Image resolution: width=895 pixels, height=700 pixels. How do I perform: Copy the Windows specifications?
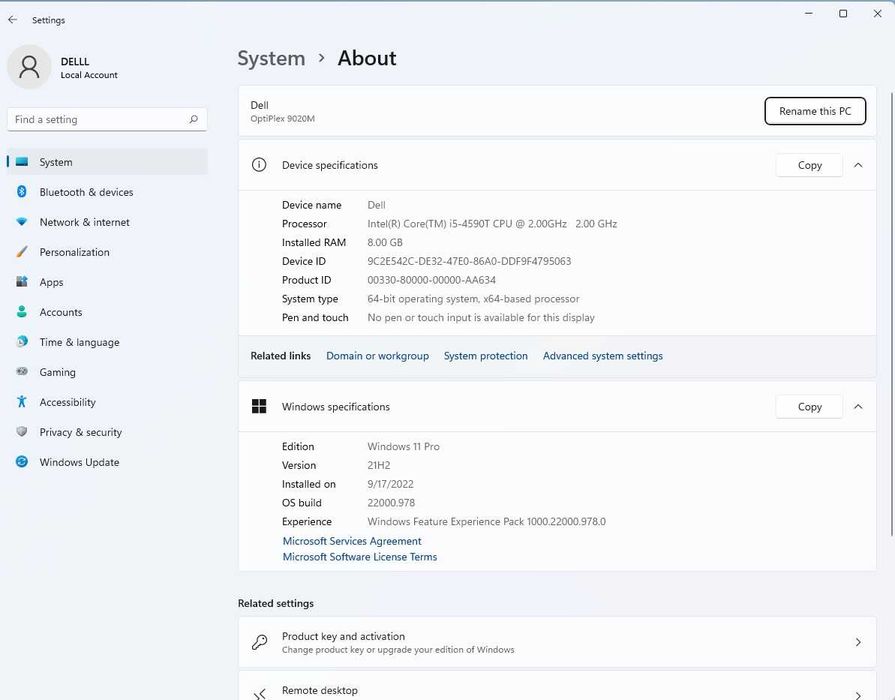(809, 406)
